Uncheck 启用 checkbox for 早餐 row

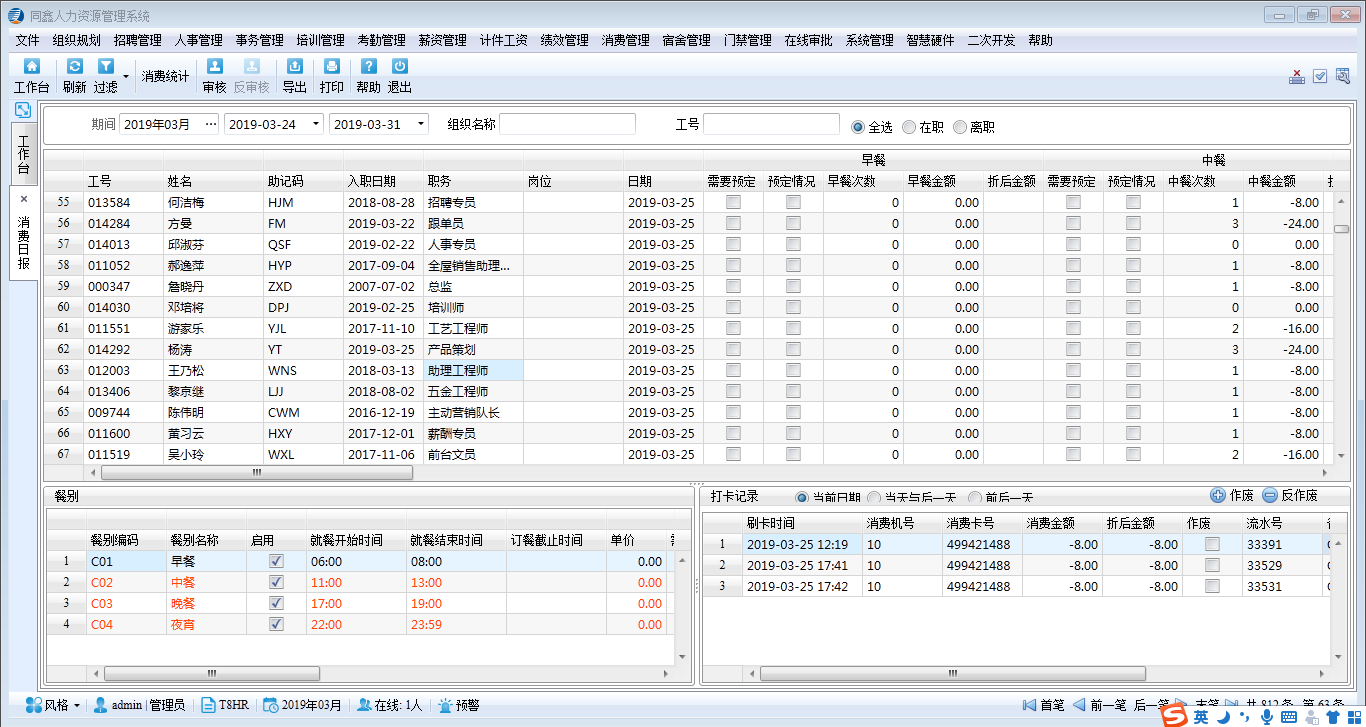pyautogui.click(x=277, y=562)
